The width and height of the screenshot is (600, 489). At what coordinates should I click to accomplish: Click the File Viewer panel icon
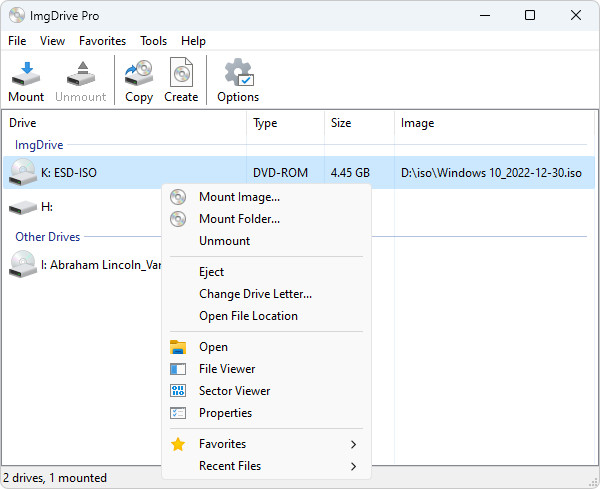click(x=178, y=369)
